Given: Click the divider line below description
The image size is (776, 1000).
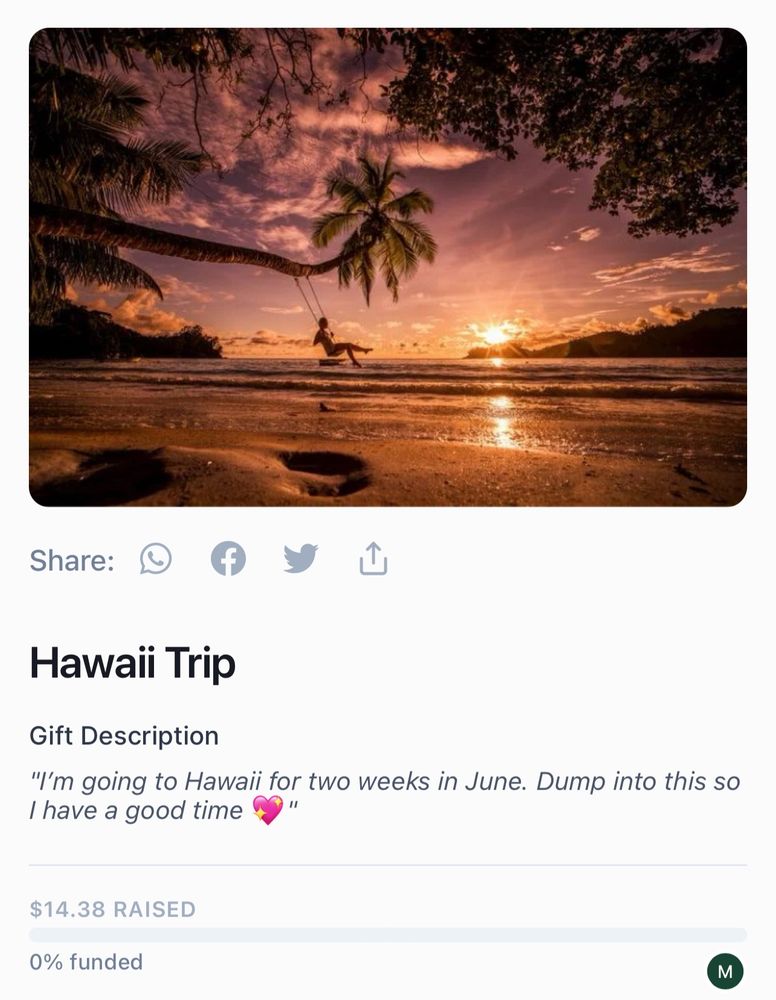Looking at the screenshot, I should (388, 865).
